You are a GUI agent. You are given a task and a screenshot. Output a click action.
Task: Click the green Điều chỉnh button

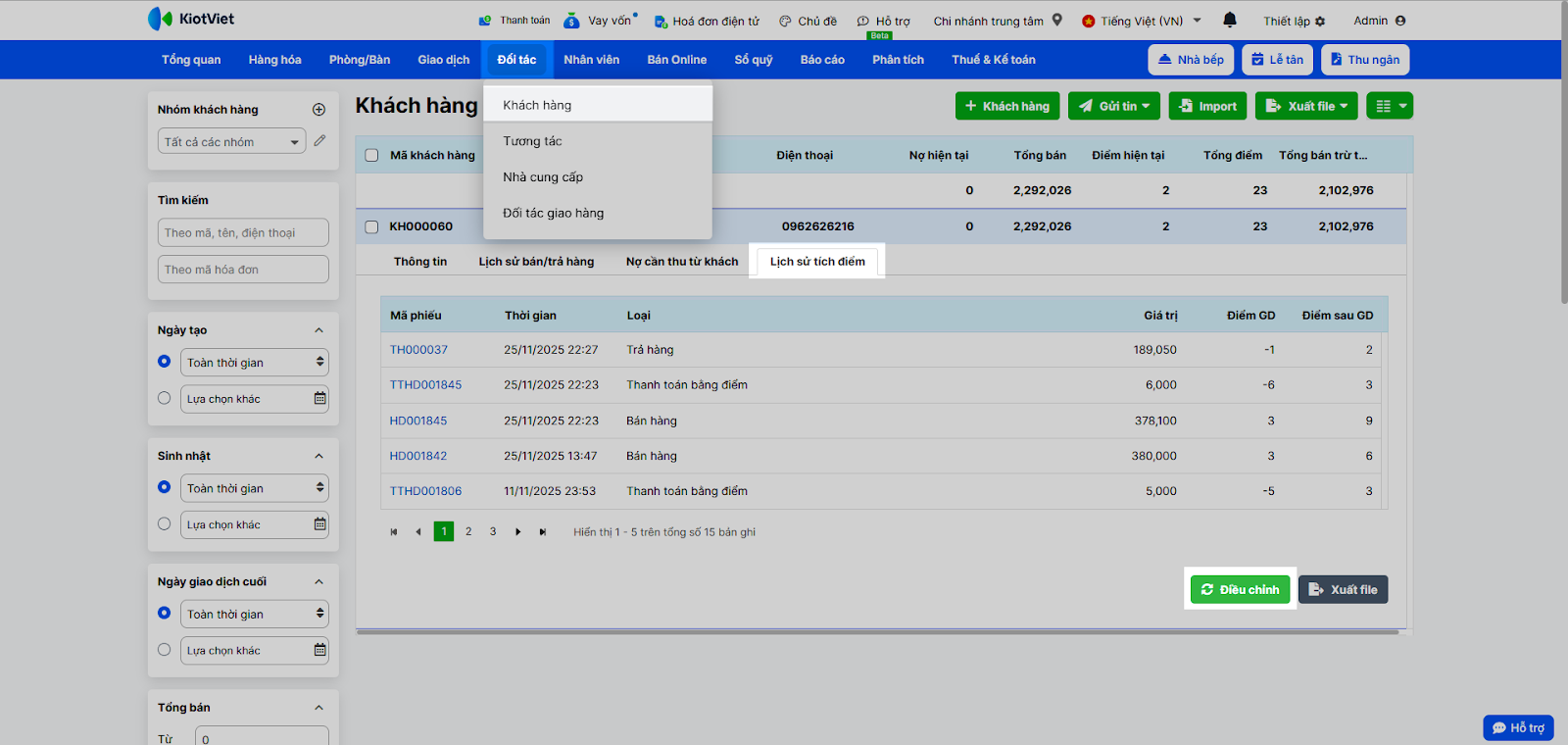tap(1240, 589)
